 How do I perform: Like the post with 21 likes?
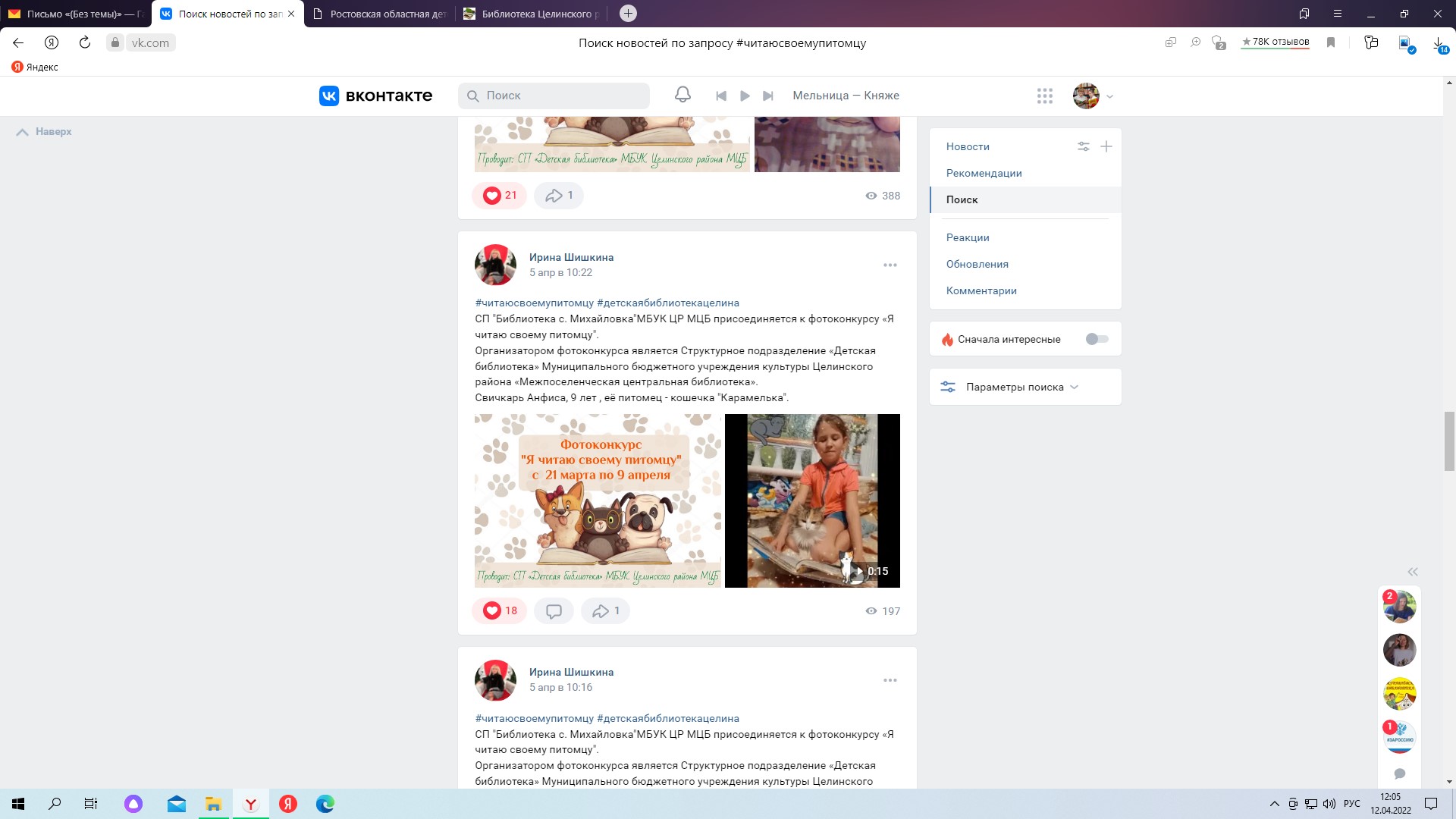tap(500, 195)
